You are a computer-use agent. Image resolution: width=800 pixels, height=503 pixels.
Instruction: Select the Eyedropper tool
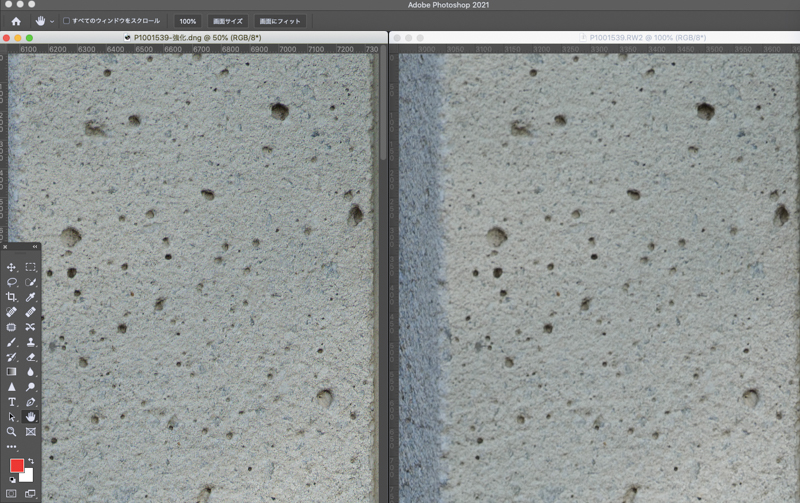[x=31, y=297]
